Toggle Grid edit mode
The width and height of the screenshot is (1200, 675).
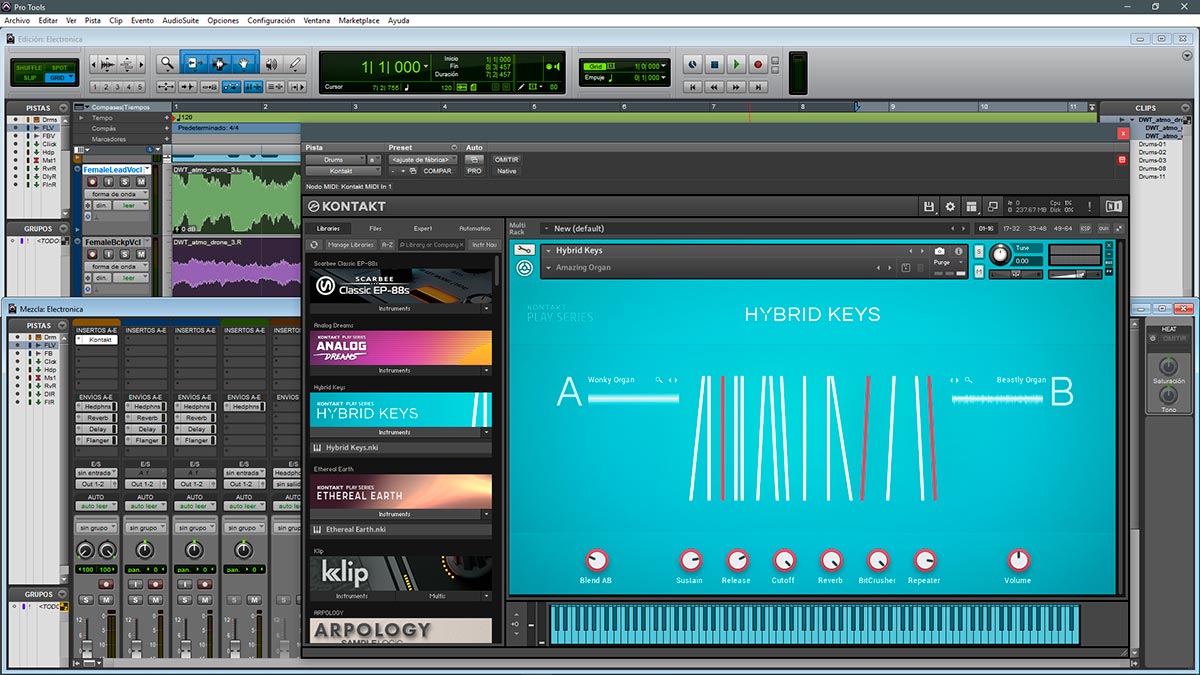59,77
